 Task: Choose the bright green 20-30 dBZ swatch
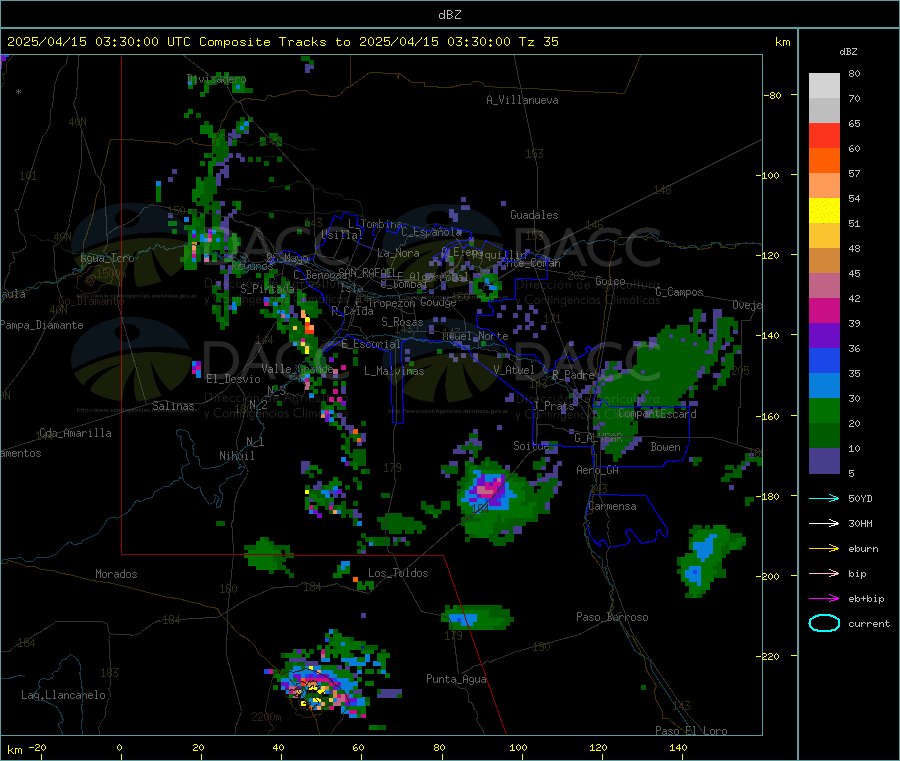pos(824,410)
